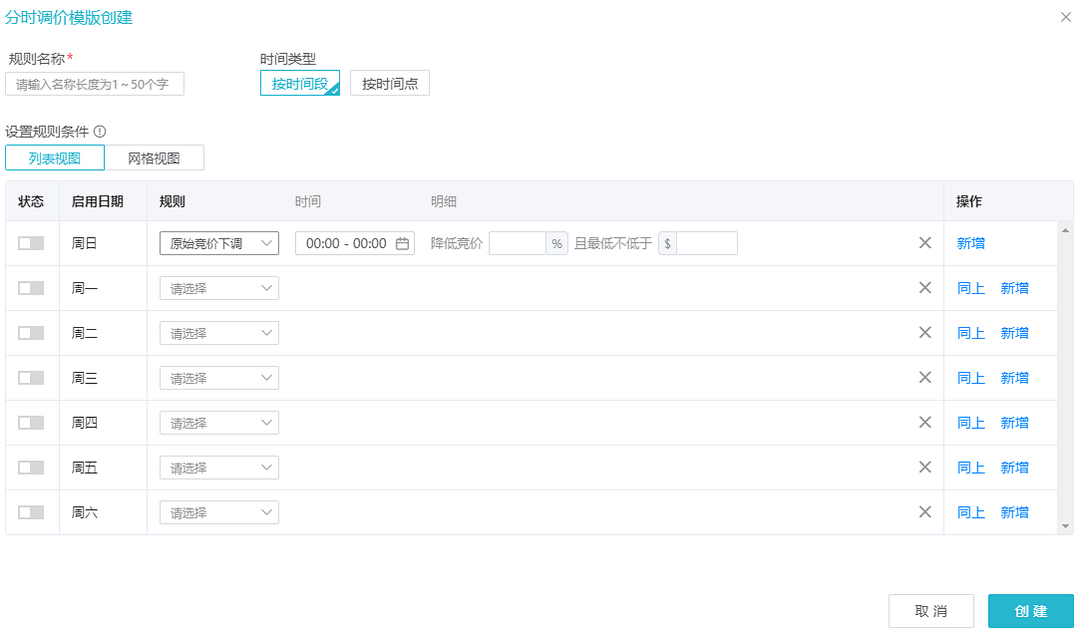Toggle the 周一 status switch
The image size is (1080, 633).
coord(31,287)
